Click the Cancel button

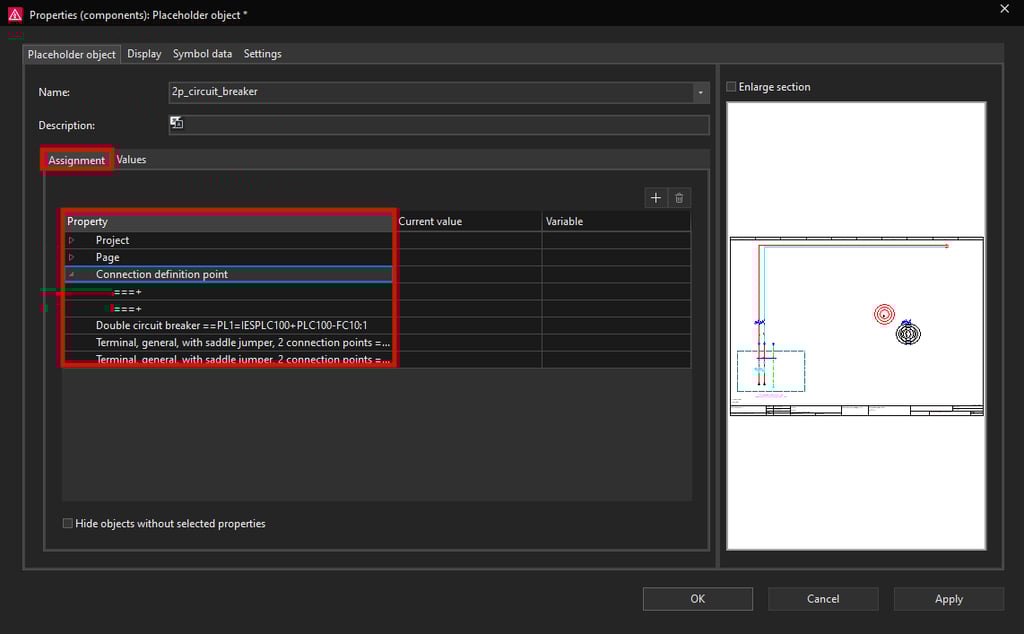coord(823,599)
